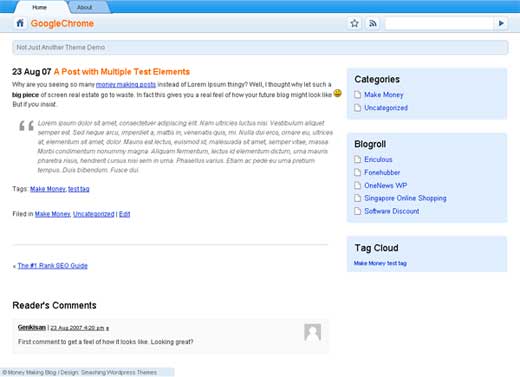Click the home icon beside GoogleChrome

(x=20, y=23)
